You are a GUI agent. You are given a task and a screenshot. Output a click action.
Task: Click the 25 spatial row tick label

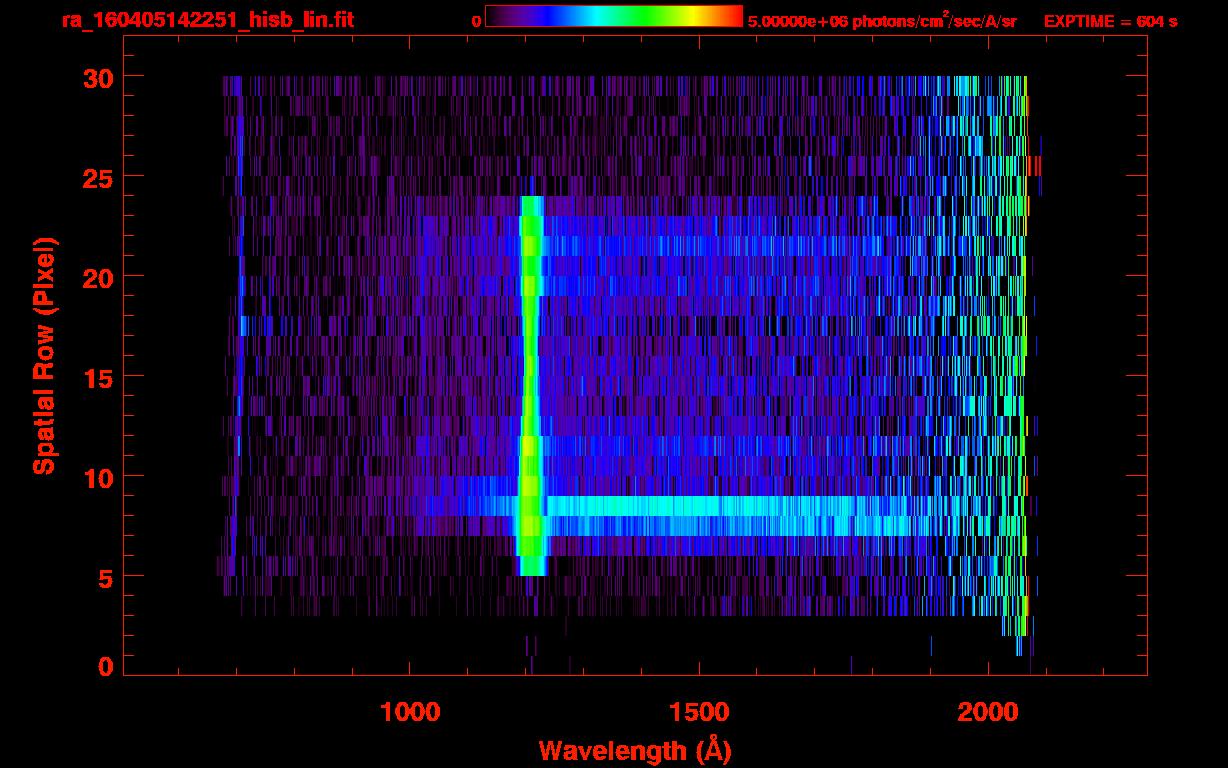[99, 177]
